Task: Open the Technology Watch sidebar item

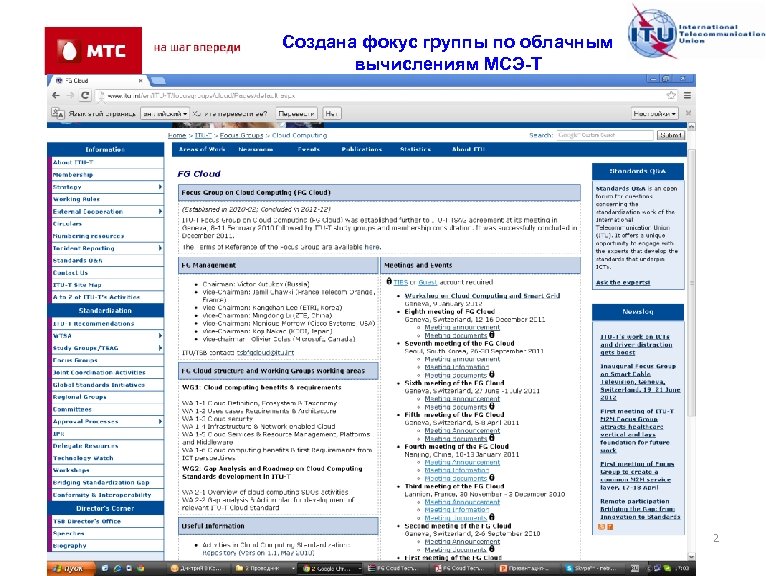Action: coord(83,458)
